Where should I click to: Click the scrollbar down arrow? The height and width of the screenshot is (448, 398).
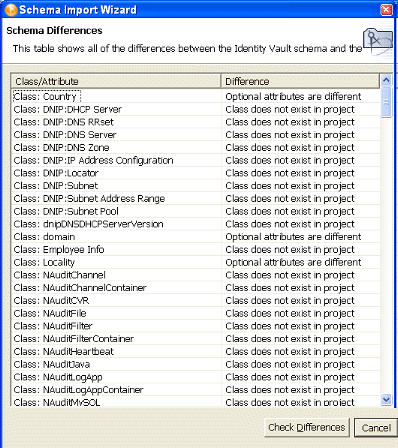(x=386, y=399)
